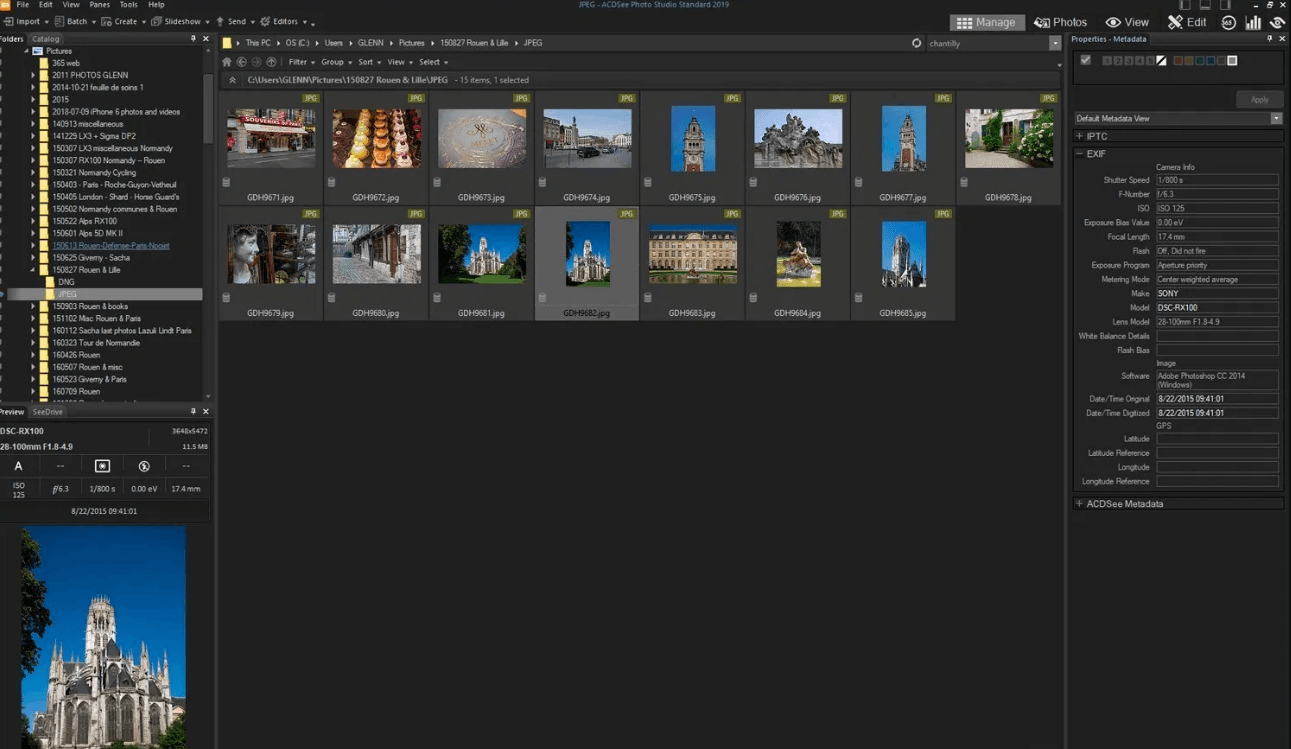Open the Filter dropdown button
The height and width of the screenshot is (749, 1291).
[x=300, y=62]
